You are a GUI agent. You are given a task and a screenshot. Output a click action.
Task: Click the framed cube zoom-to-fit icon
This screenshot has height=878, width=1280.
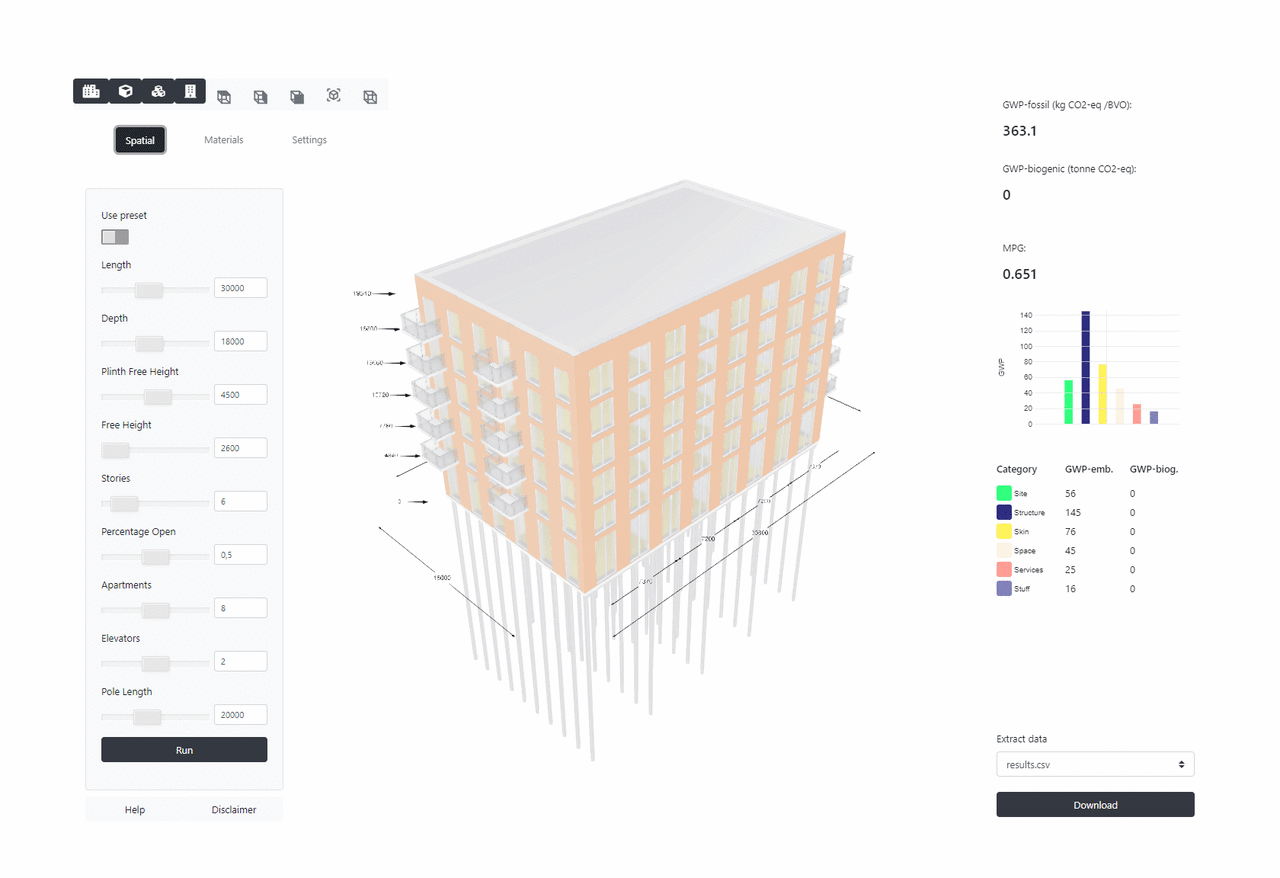click(x=334, y=96)
